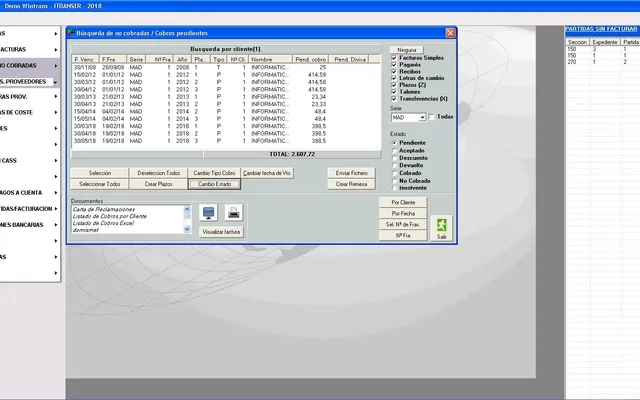Expand the NO COBRADAS submenu arrow

[56, 66]
